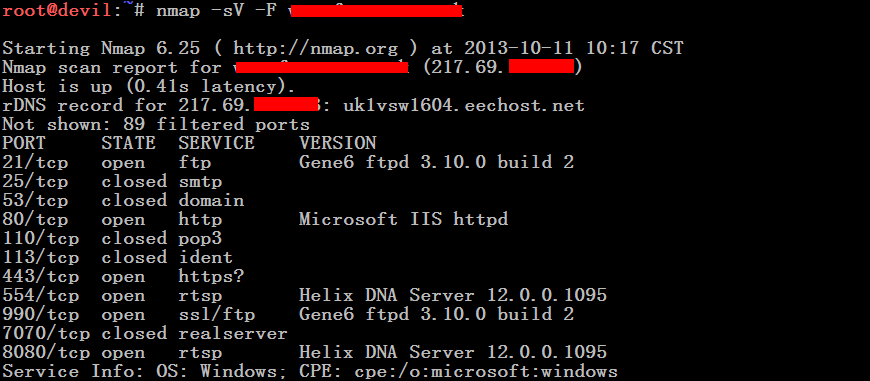Click the uk1vsw1604.eechost.net hostname
The image size is (870, 381).
point(464,105)
